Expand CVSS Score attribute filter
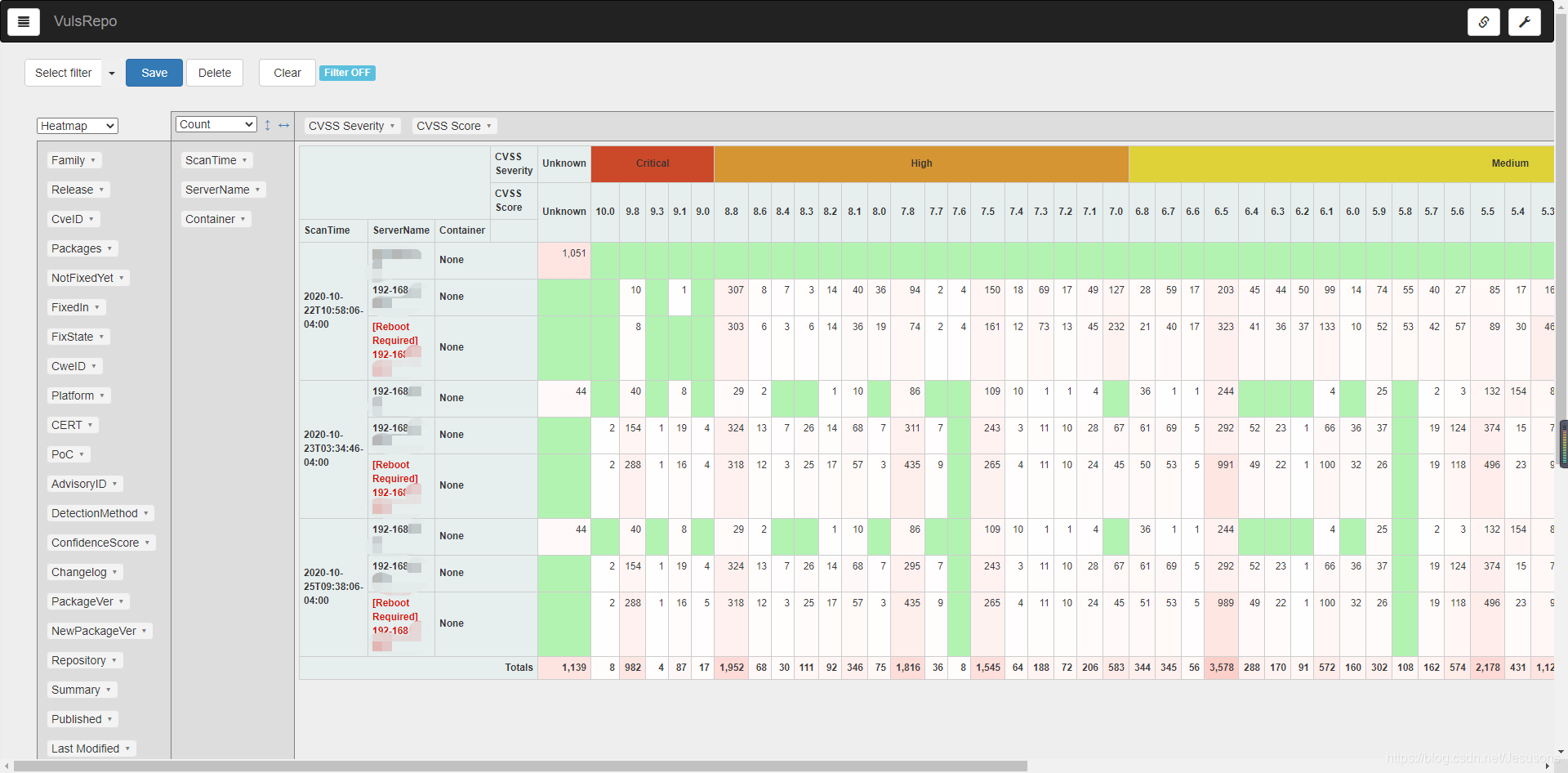This screenshot has width=1568, height=773. [489, 126]
